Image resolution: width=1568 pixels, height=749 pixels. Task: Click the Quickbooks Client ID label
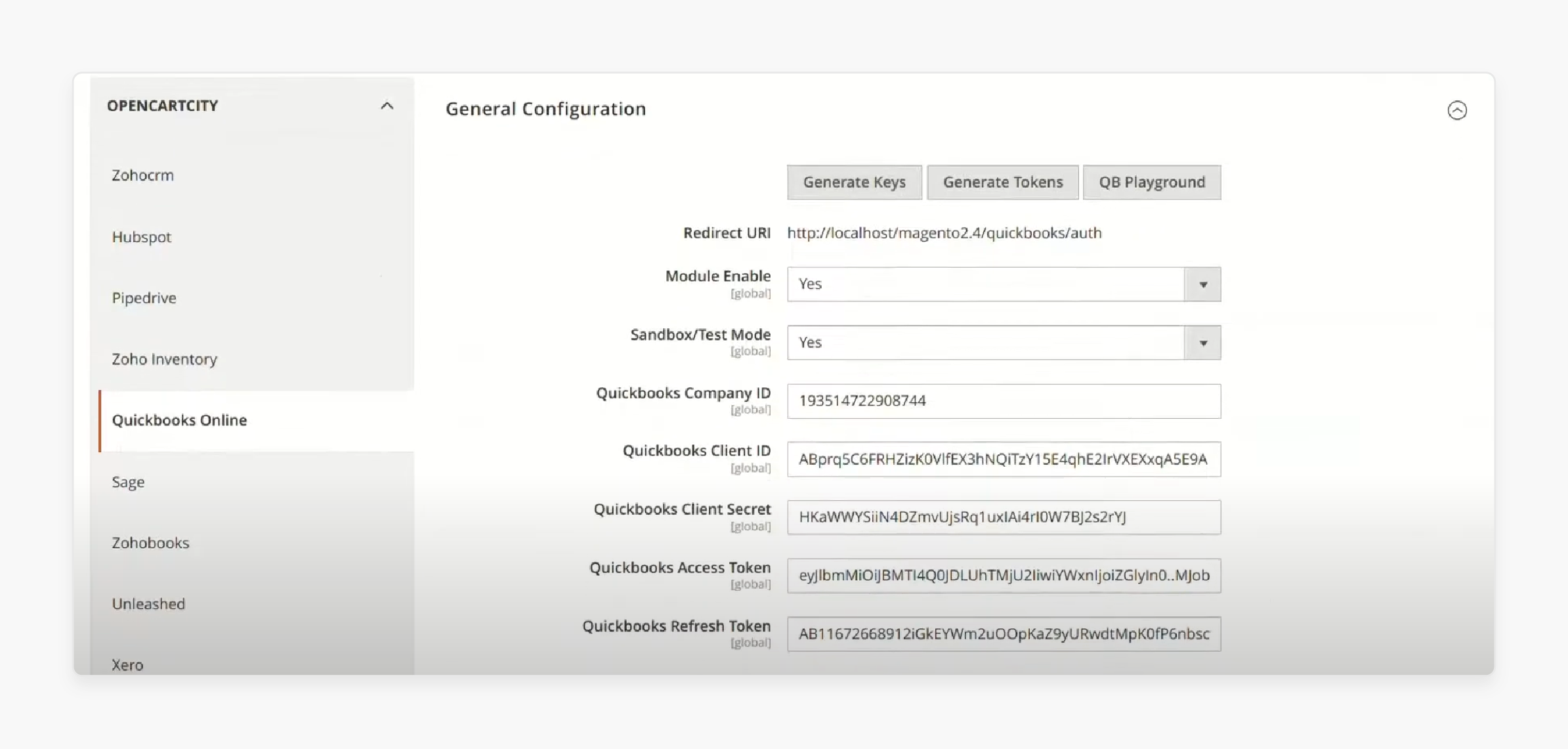click(x=696, y=450)
